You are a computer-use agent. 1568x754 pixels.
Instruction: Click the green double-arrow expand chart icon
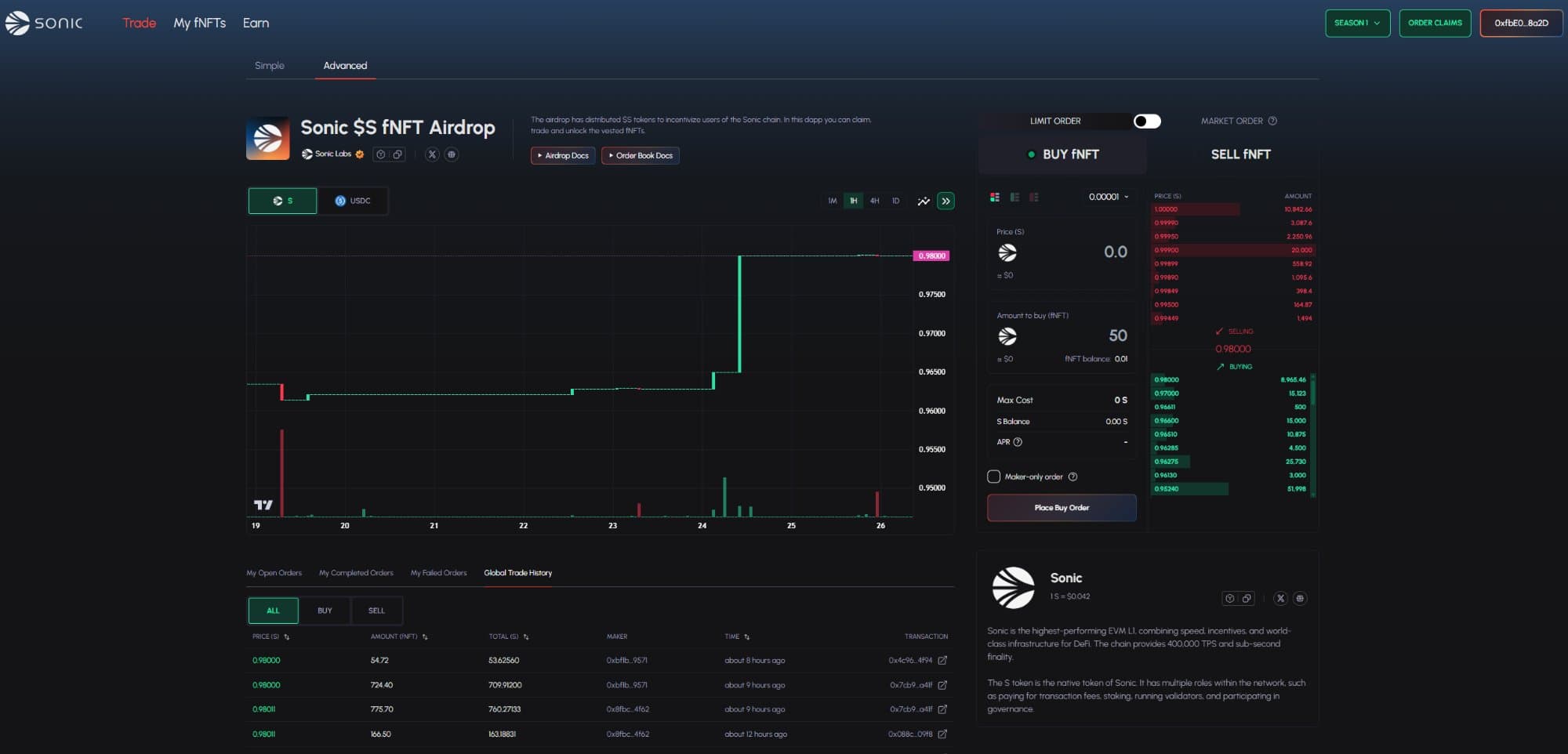pyautogui.click(x=946, y=201)
